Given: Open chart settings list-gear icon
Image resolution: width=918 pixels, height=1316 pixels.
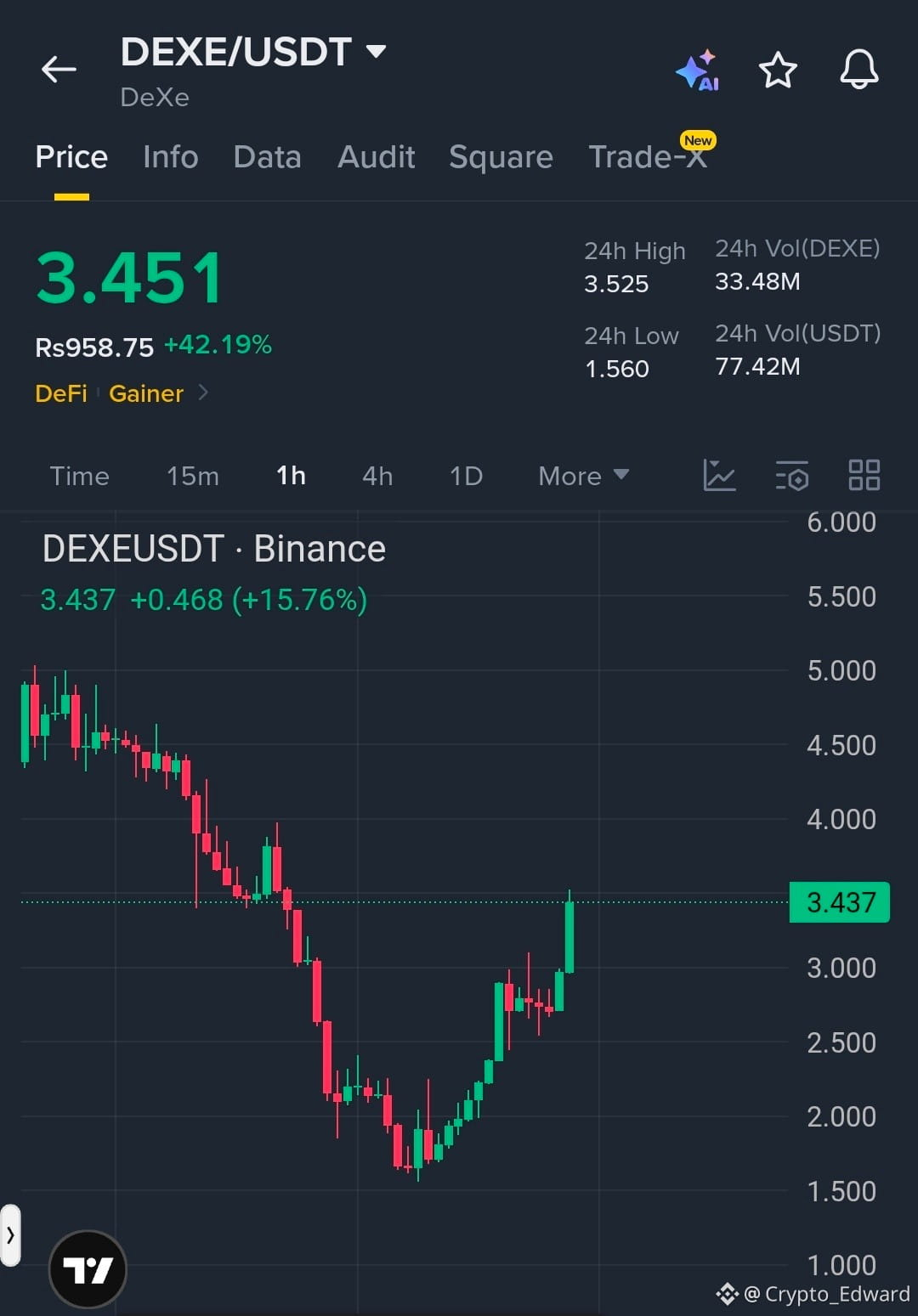Looking at the screenshot, I should coord(792,476).
